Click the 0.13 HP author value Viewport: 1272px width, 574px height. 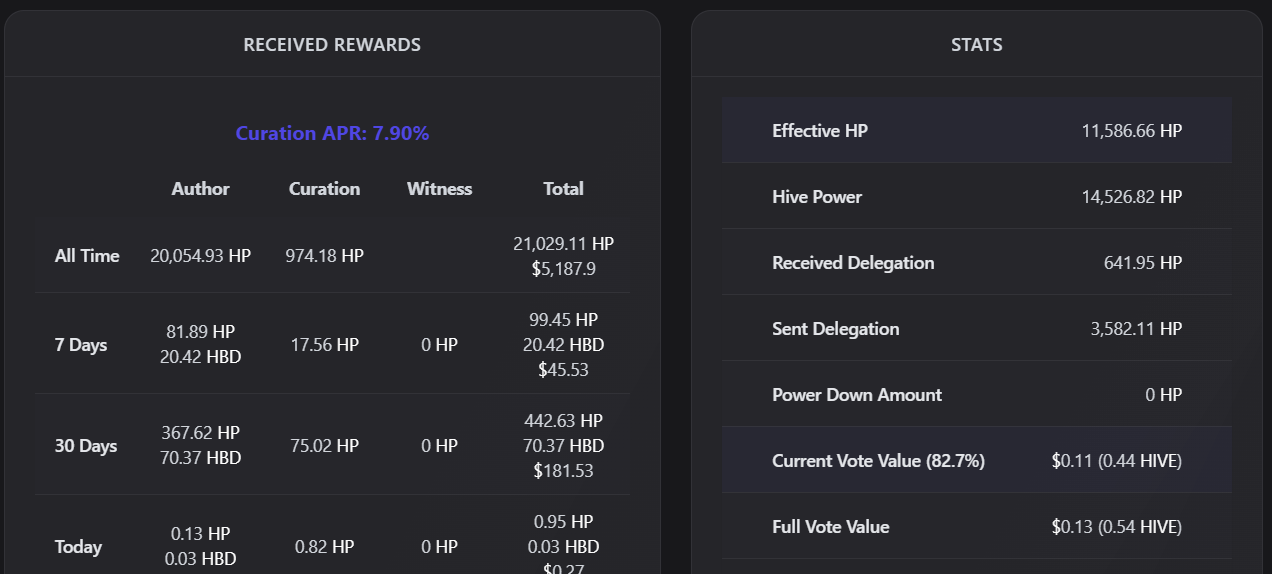(200, 534)
